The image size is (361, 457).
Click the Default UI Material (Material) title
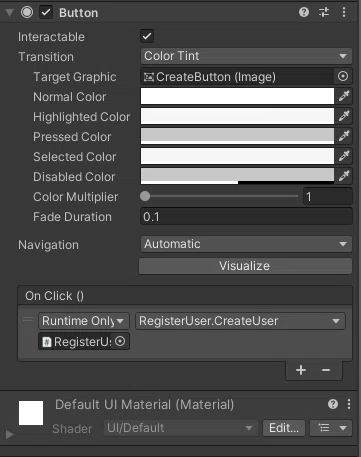145,405
